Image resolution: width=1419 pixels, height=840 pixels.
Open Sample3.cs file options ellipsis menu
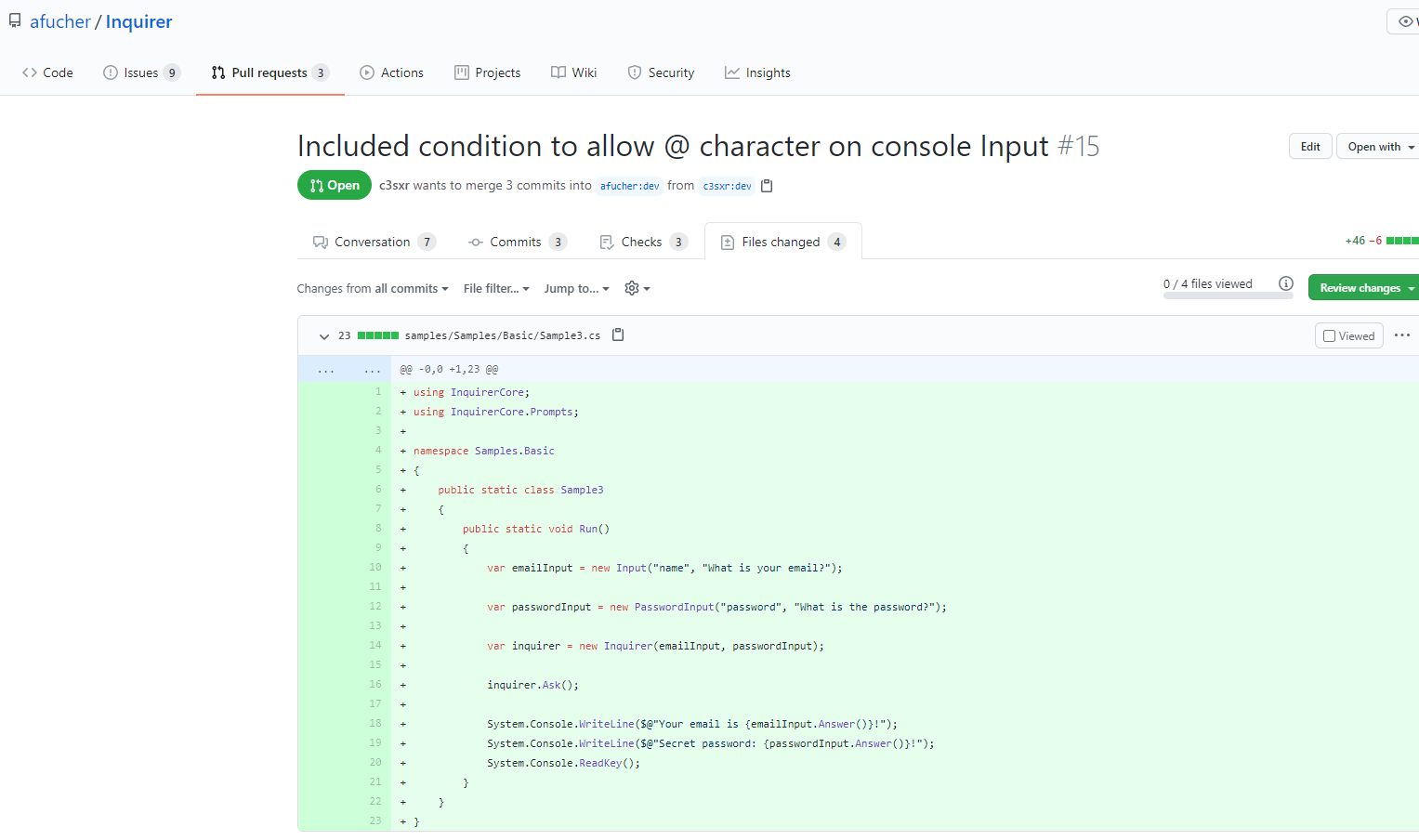pos(1402,335)
